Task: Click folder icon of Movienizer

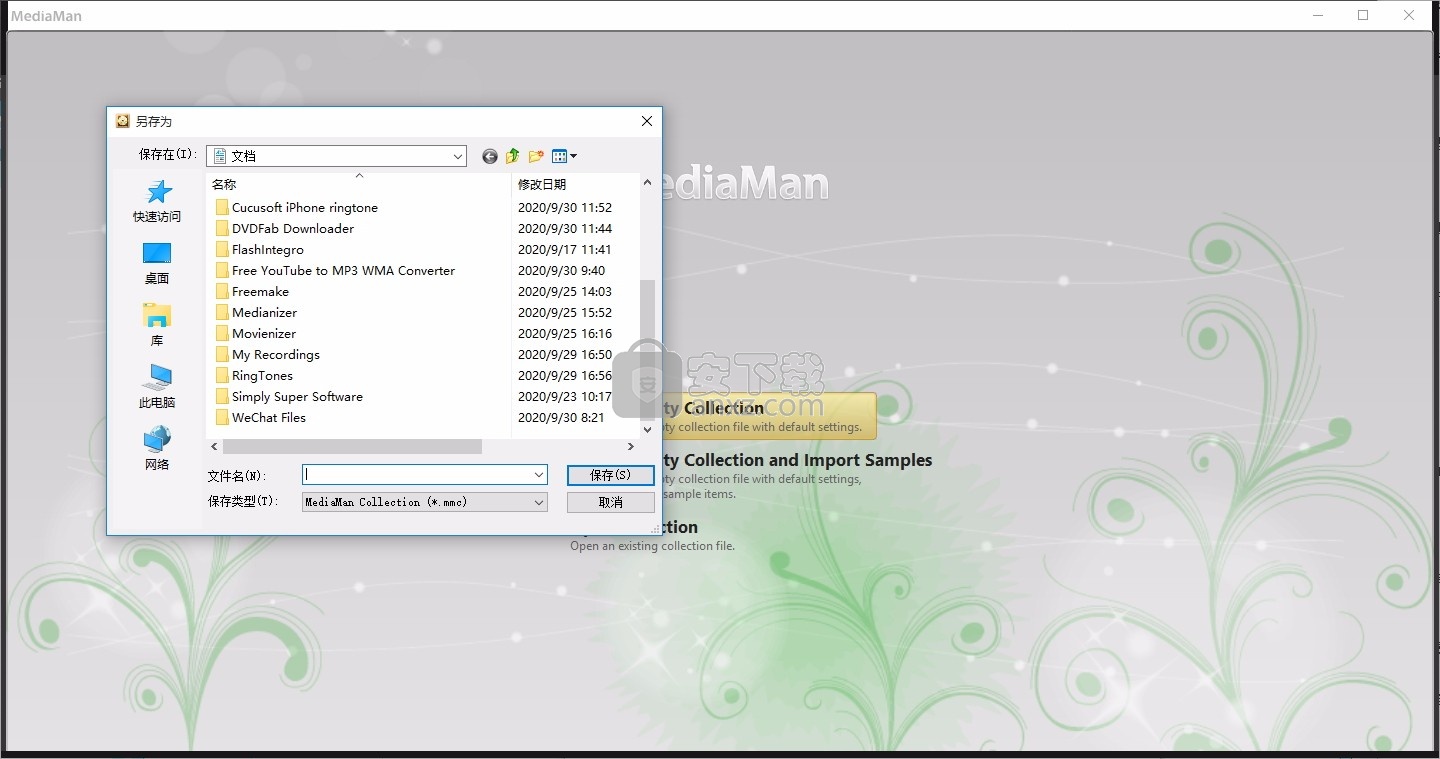Action: click(x=222, y=333)
